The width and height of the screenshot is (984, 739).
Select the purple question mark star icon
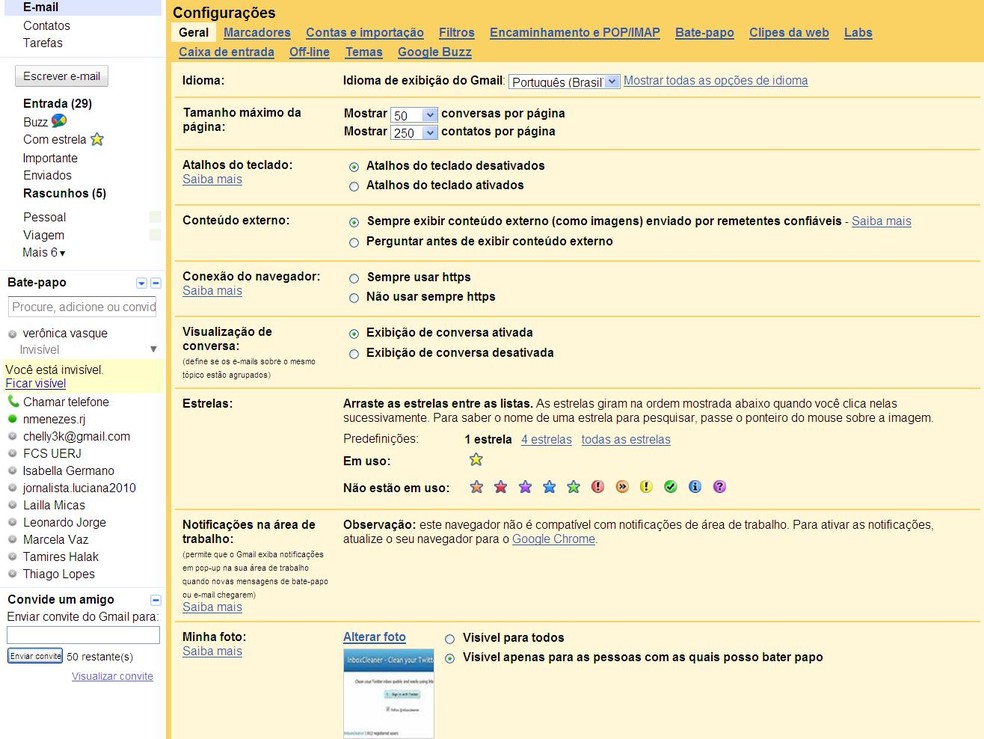718,487
